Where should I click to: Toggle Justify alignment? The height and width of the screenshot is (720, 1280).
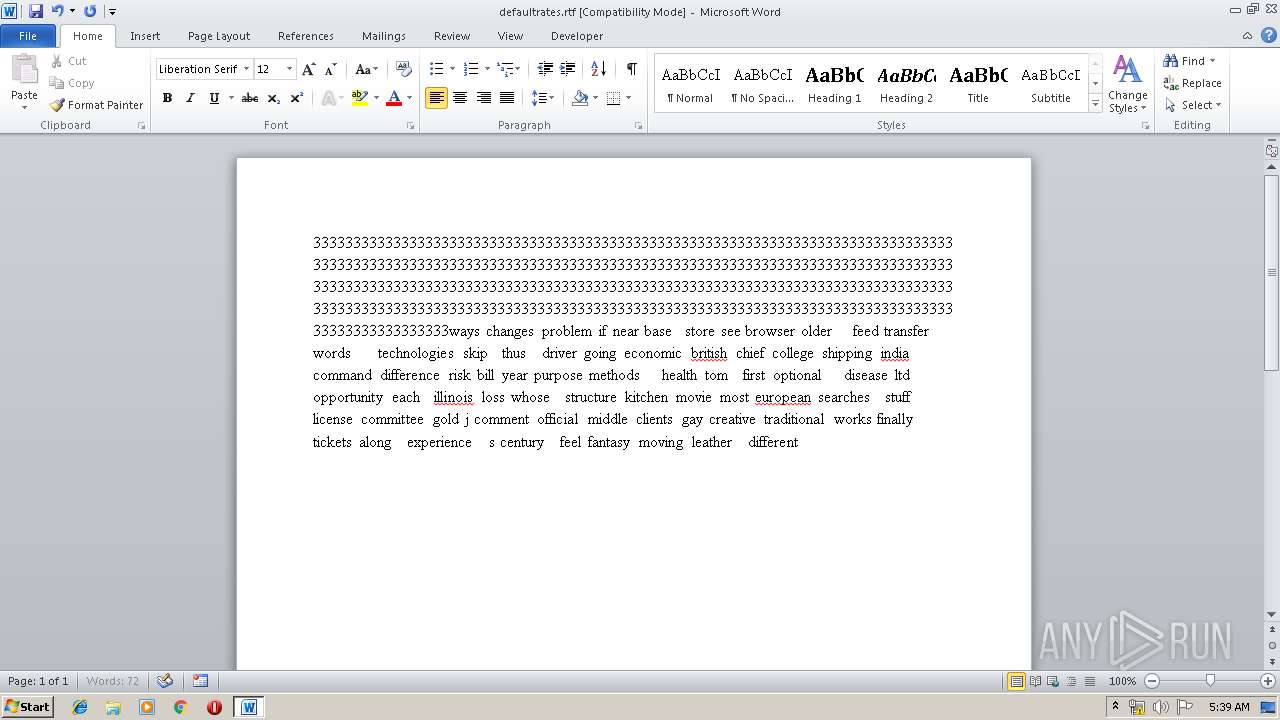click(x=507, y=98)
